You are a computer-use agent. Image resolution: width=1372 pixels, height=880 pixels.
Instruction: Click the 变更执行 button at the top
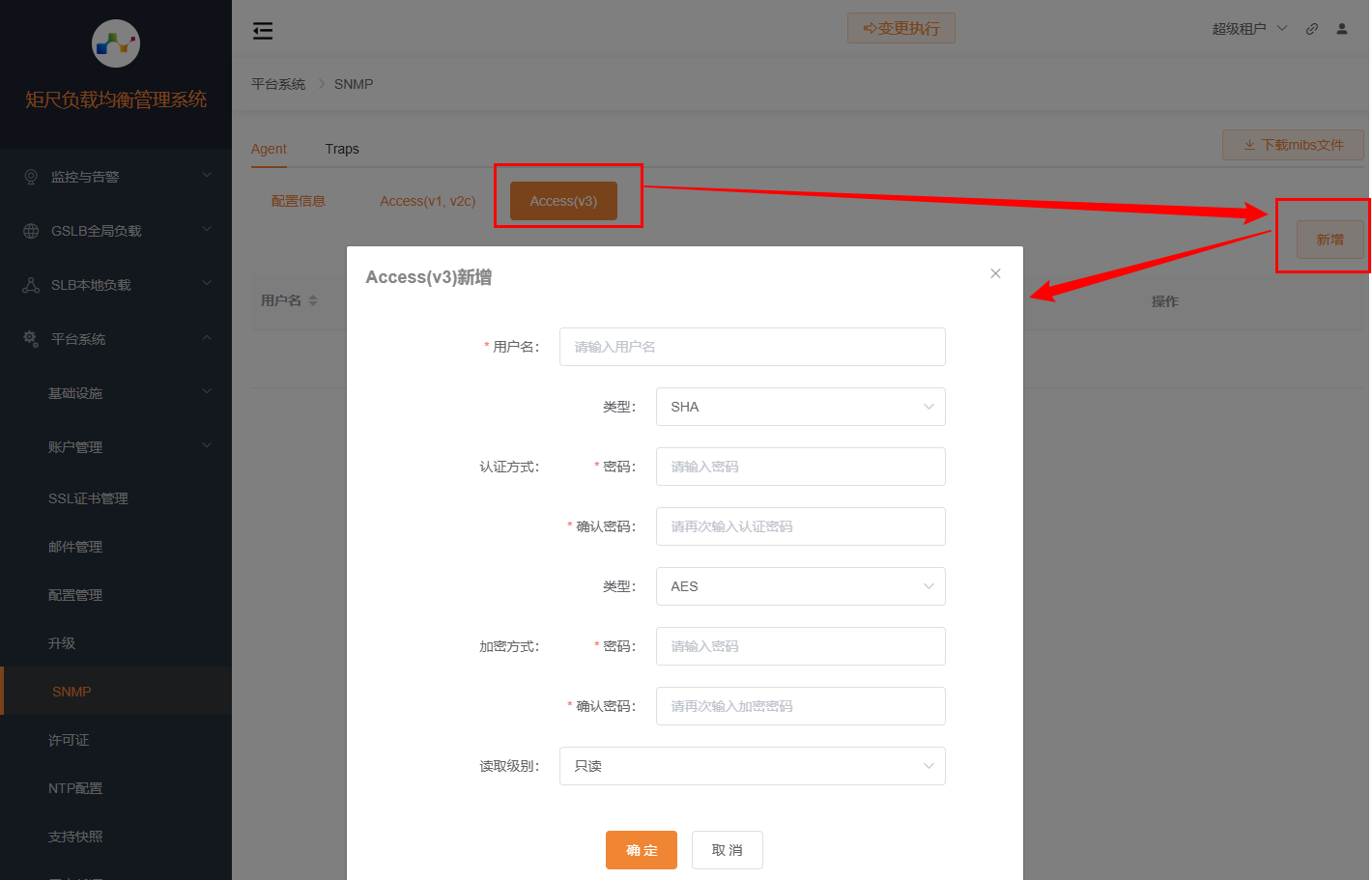(900, 28)
